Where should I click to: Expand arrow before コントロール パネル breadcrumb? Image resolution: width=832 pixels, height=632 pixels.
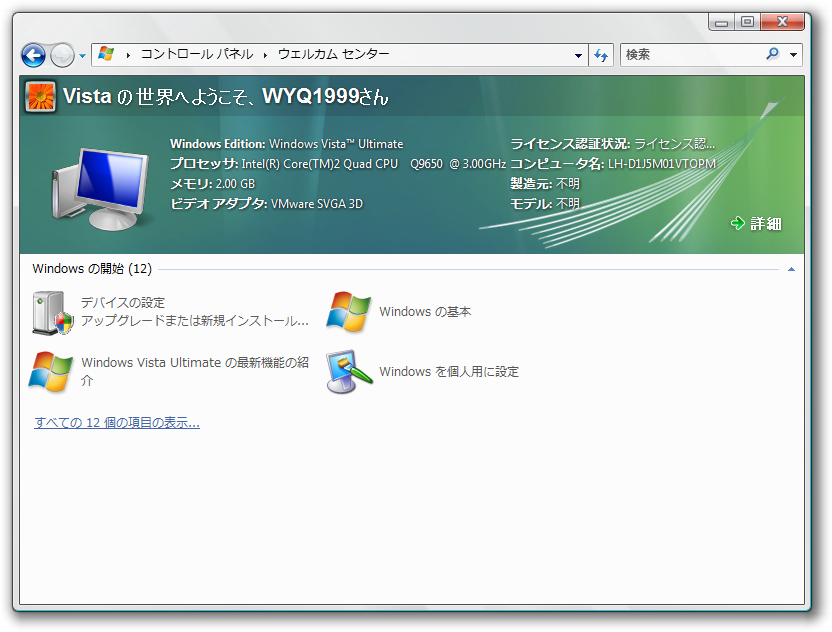point(128,55)
